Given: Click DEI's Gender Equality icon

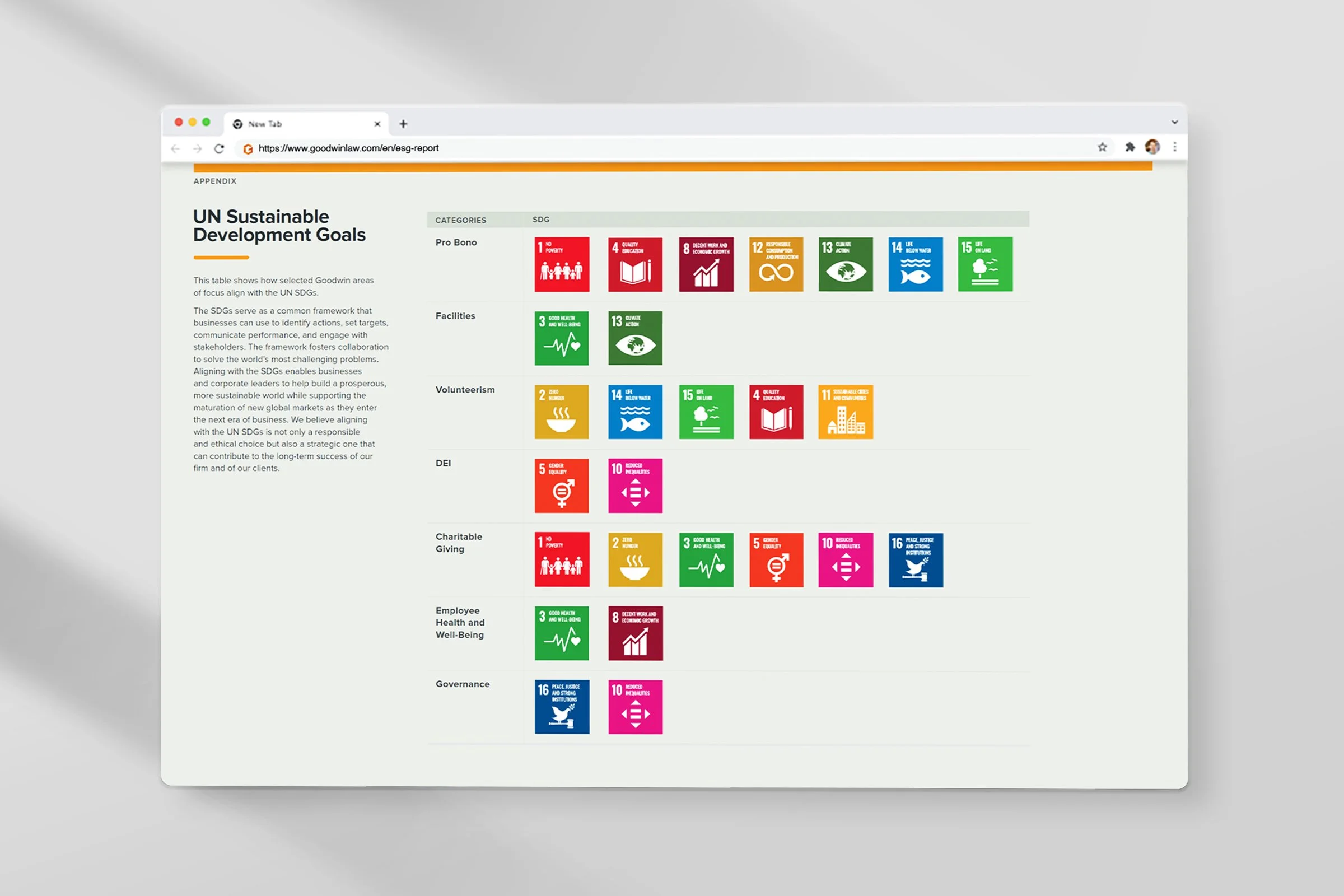Looking at the screenshot, I should point(562,486).
